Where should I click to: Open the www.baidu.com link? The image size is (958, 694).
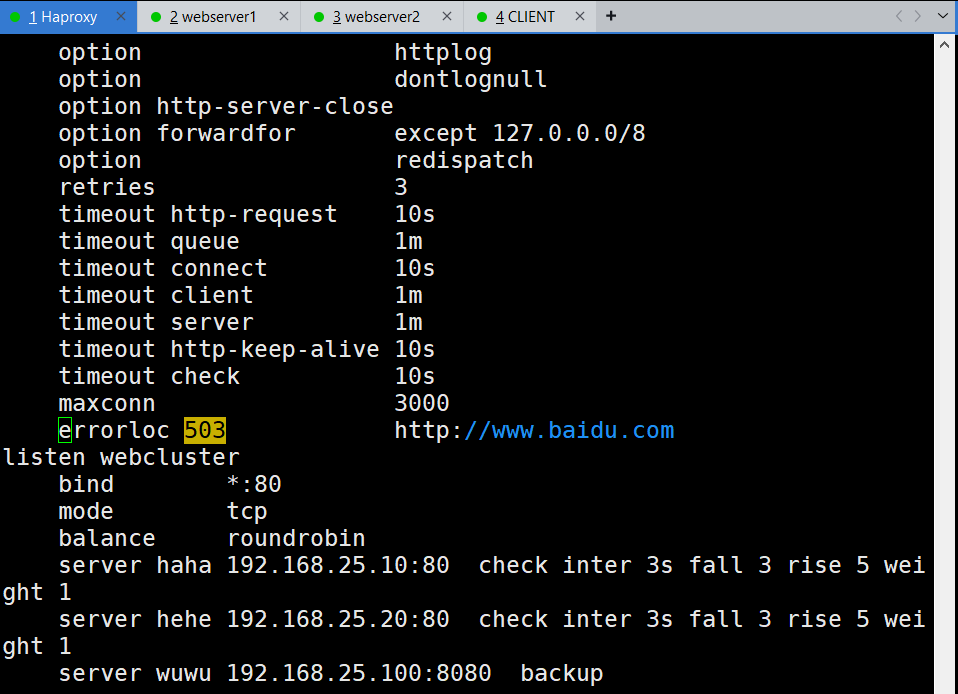coord(569,431)
